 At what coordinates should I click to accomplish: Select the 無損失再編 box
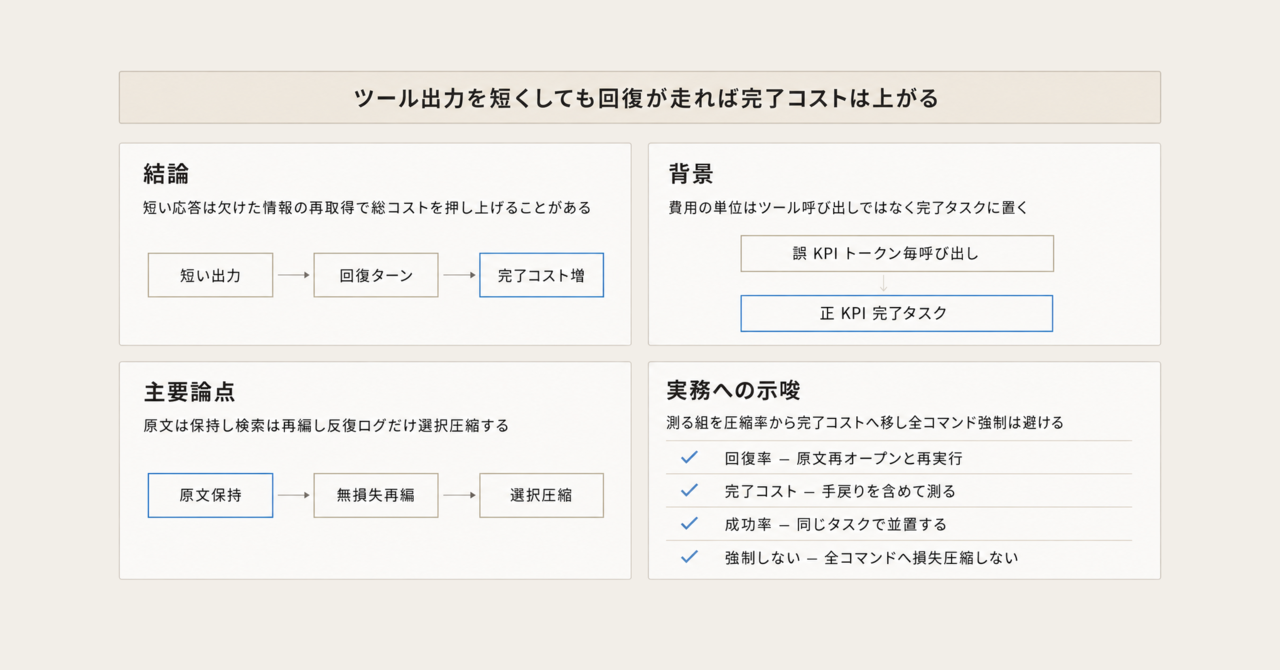[376, 495]
